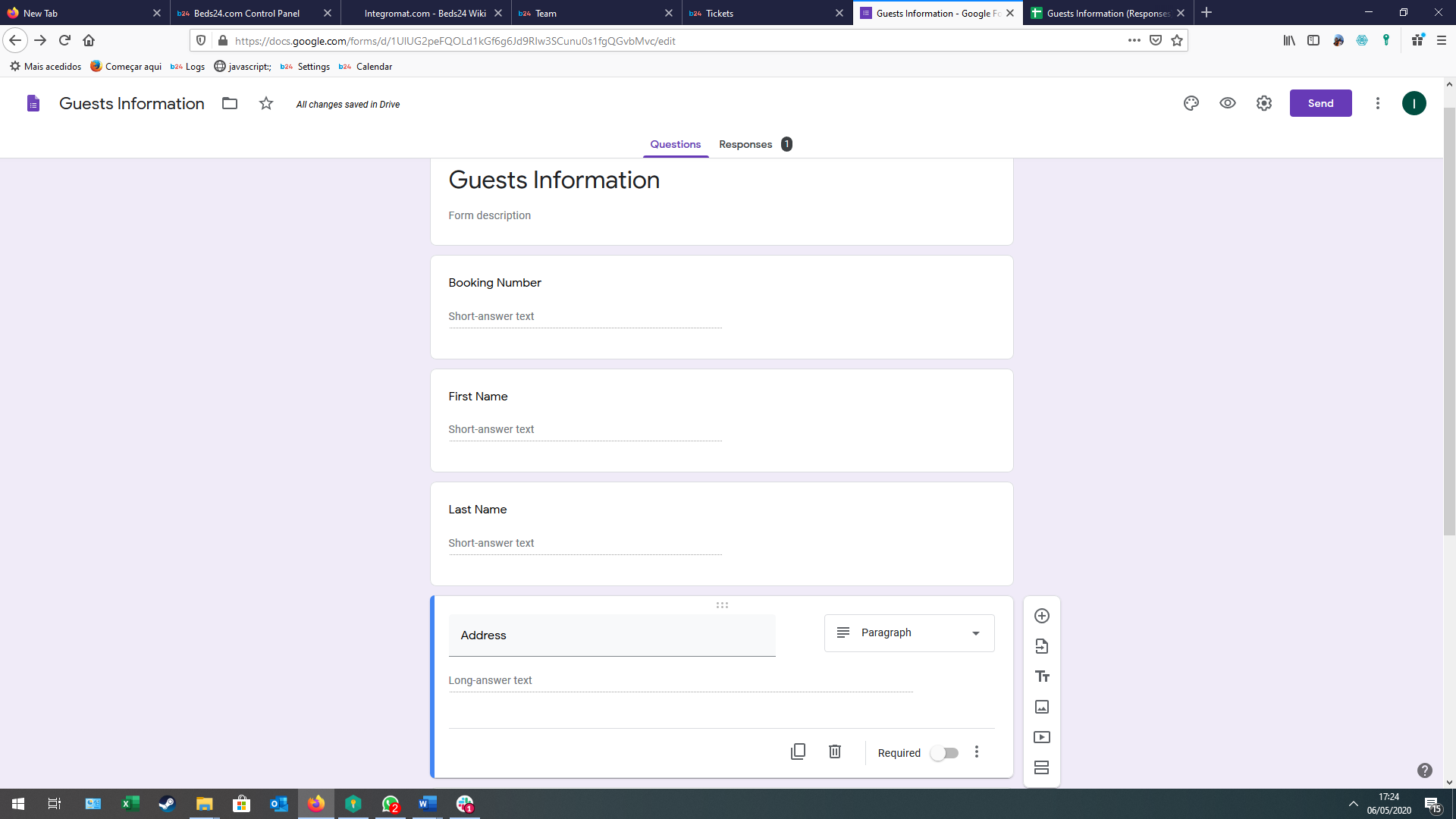Add title and description icon
The width and height of the screenshot is (1456, 819).
(x=1042, y=676)
